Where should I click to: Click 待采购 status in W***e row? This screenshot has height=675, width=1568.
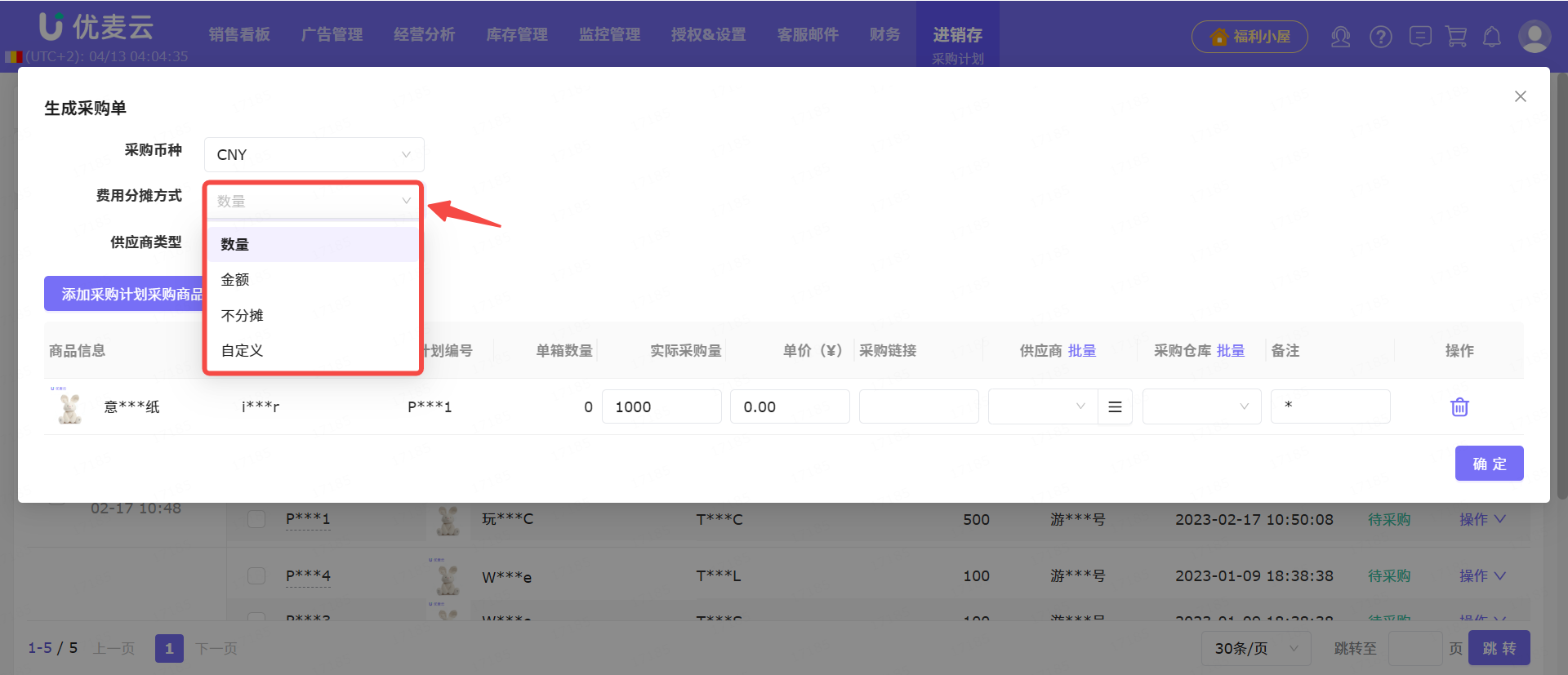point(1389,575)
